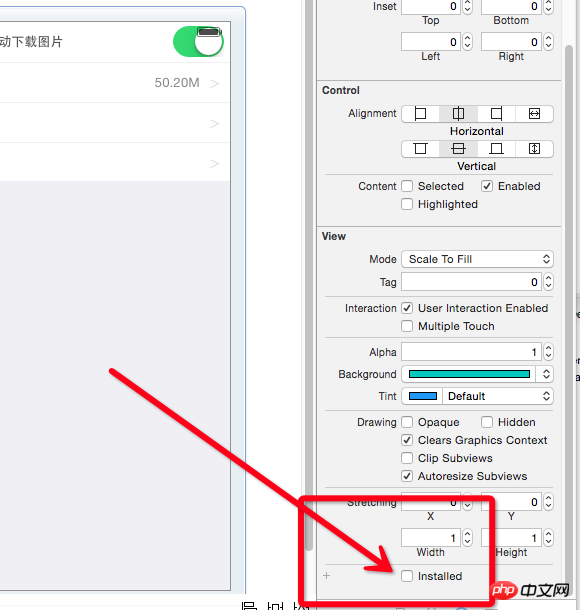The height and width of the screenshot is (610, 580).
Task: Check the Installed checkbox
Action: pyautogui.click(x=407, y=576)
